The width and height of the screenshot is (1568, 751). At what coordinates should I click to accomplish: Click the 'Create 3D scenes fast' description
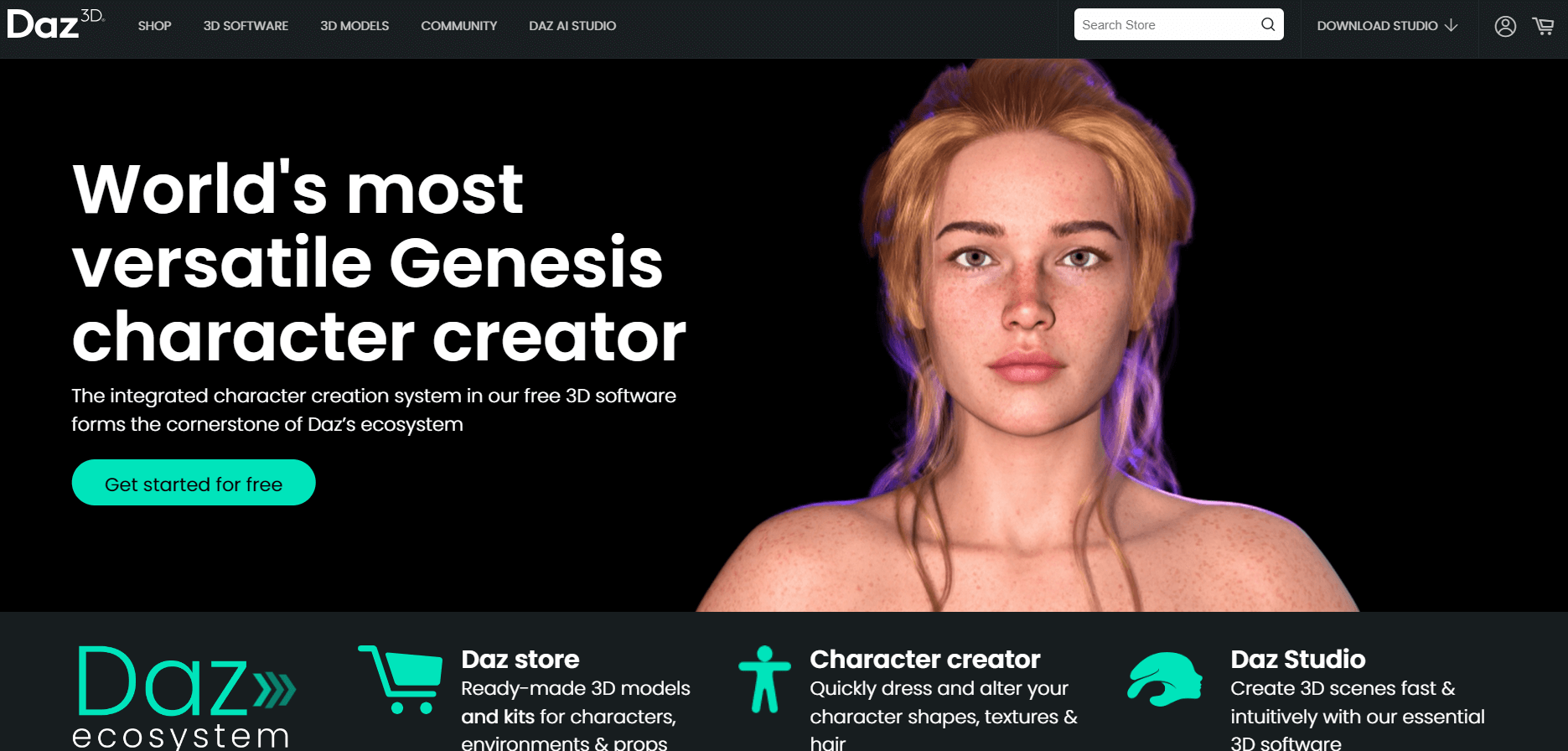pyautogui.click(x=1358, y=717)
